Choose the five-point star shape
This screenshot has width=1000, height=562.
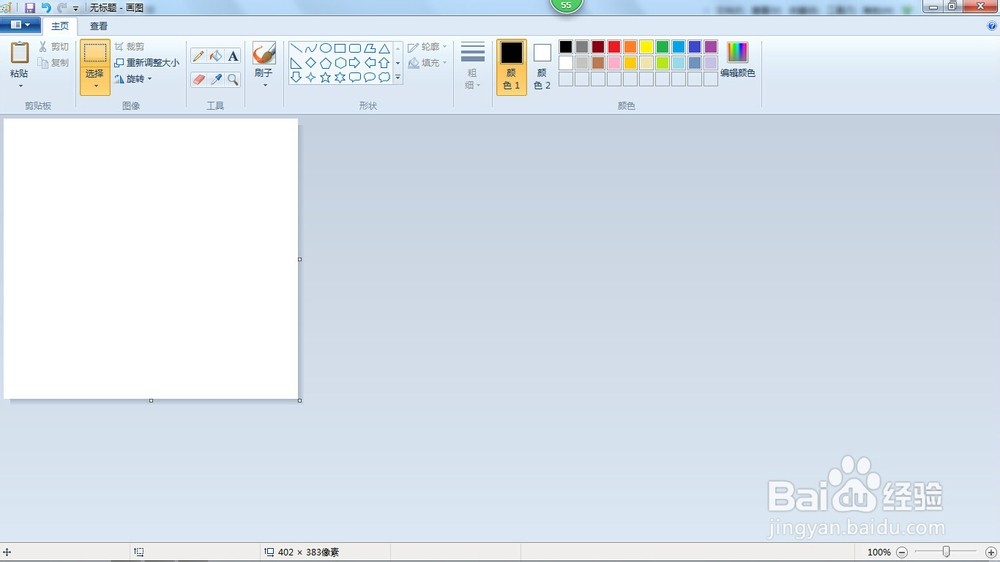(x=325, y=77)
